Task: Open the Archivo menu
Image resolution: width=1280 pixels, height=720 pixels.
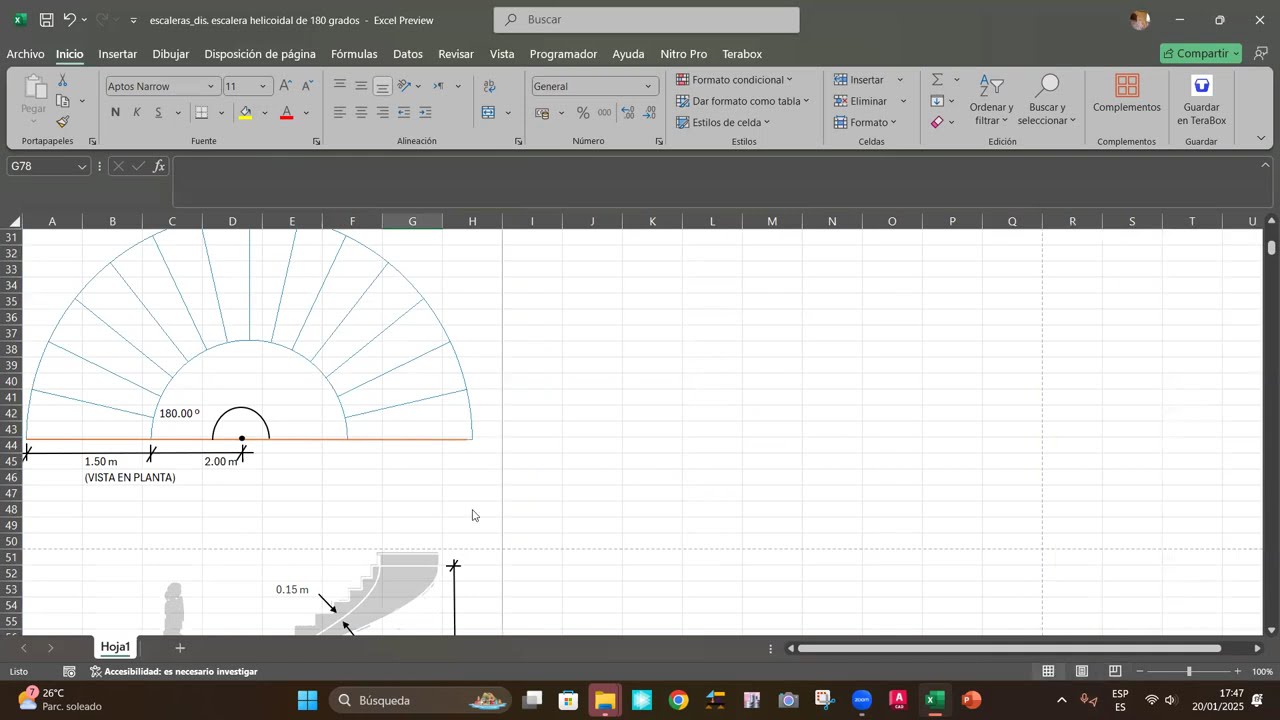Action: pos(25,54)
